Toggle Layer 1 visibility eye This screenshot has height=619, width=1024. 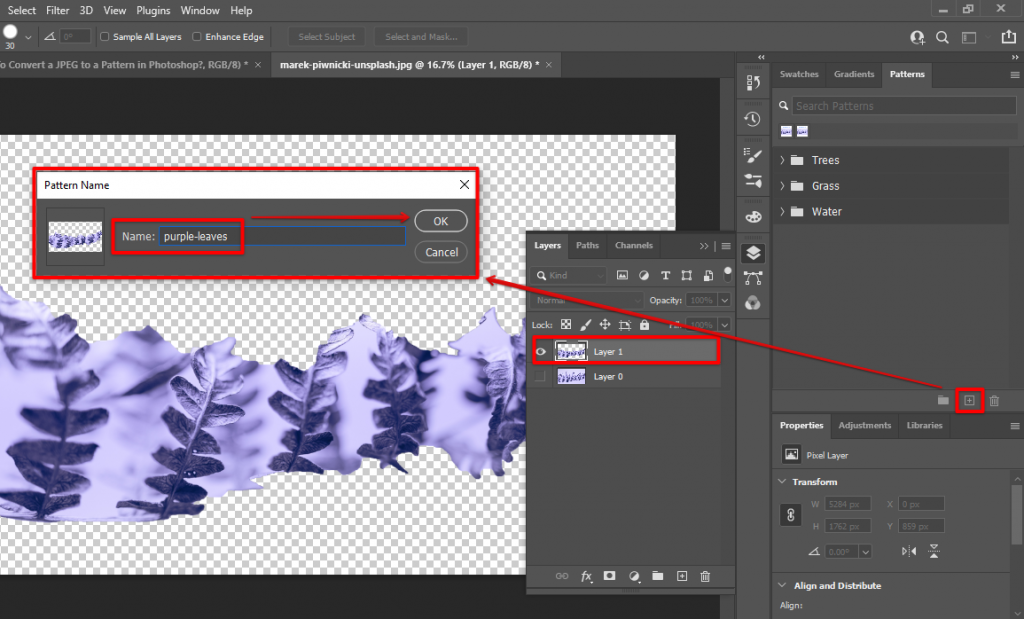point(540,351)
